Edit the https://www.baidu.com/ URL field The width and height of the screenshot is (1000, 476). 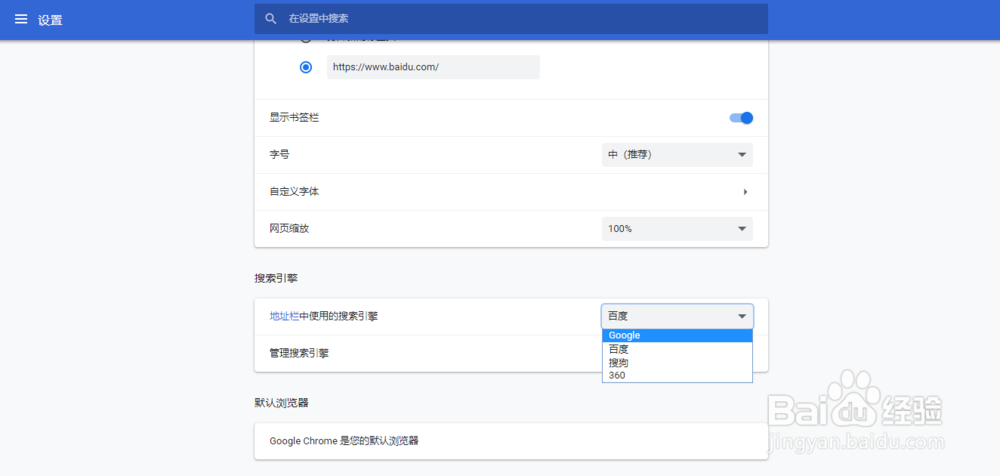pyautogui.click(x=433, y=67)
